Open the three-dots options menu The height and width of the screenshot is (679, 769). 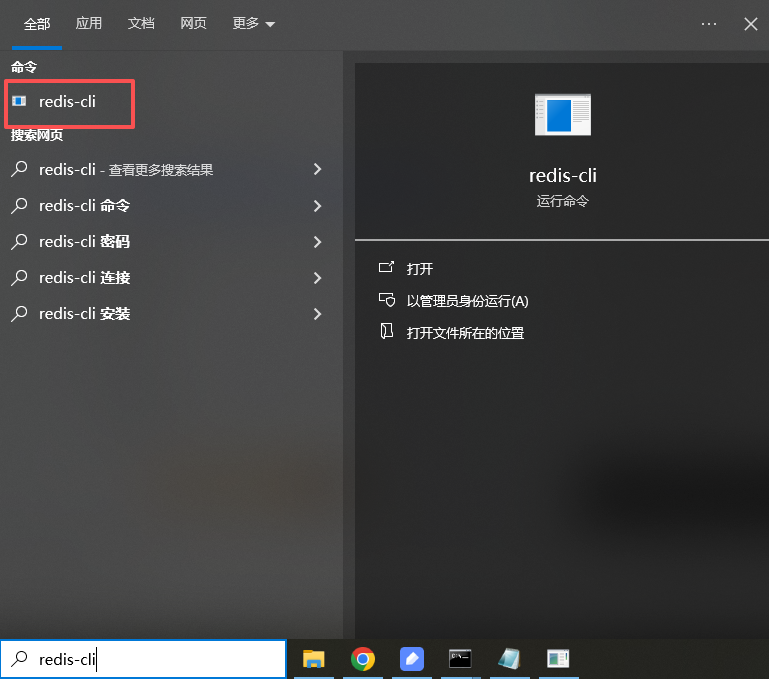tap(709, 24)
